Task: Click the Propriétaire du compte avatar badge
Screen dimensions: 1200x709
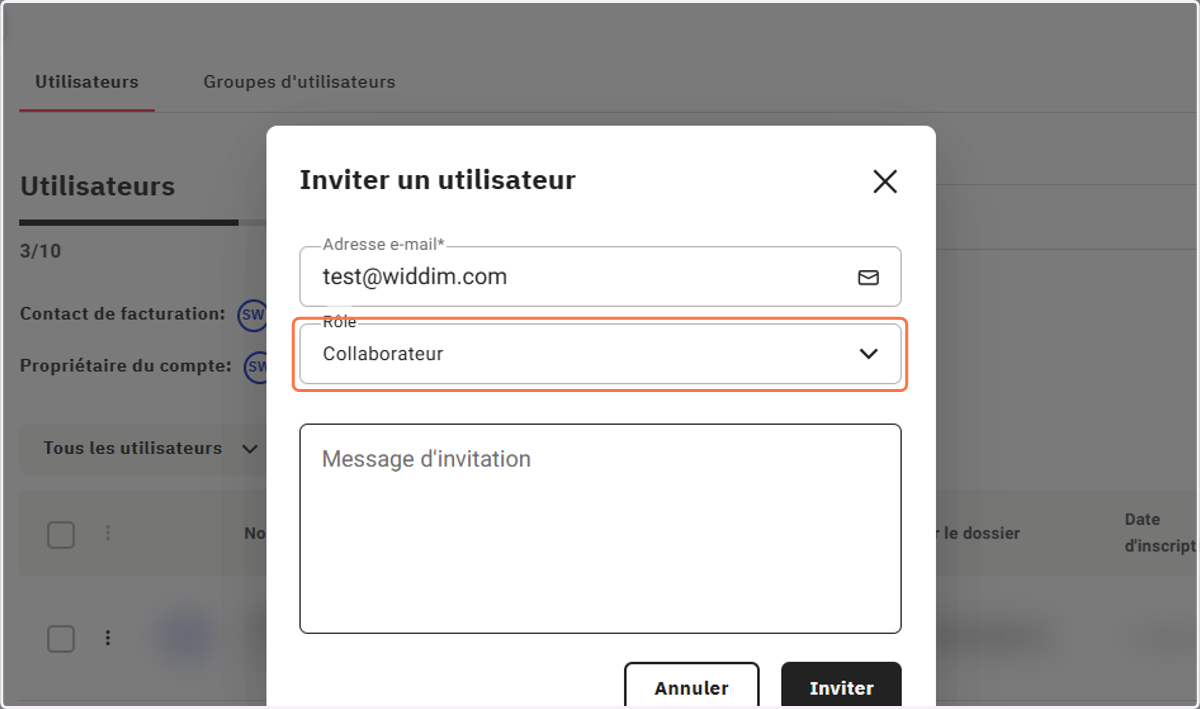Action: click(x=257, y=367)
